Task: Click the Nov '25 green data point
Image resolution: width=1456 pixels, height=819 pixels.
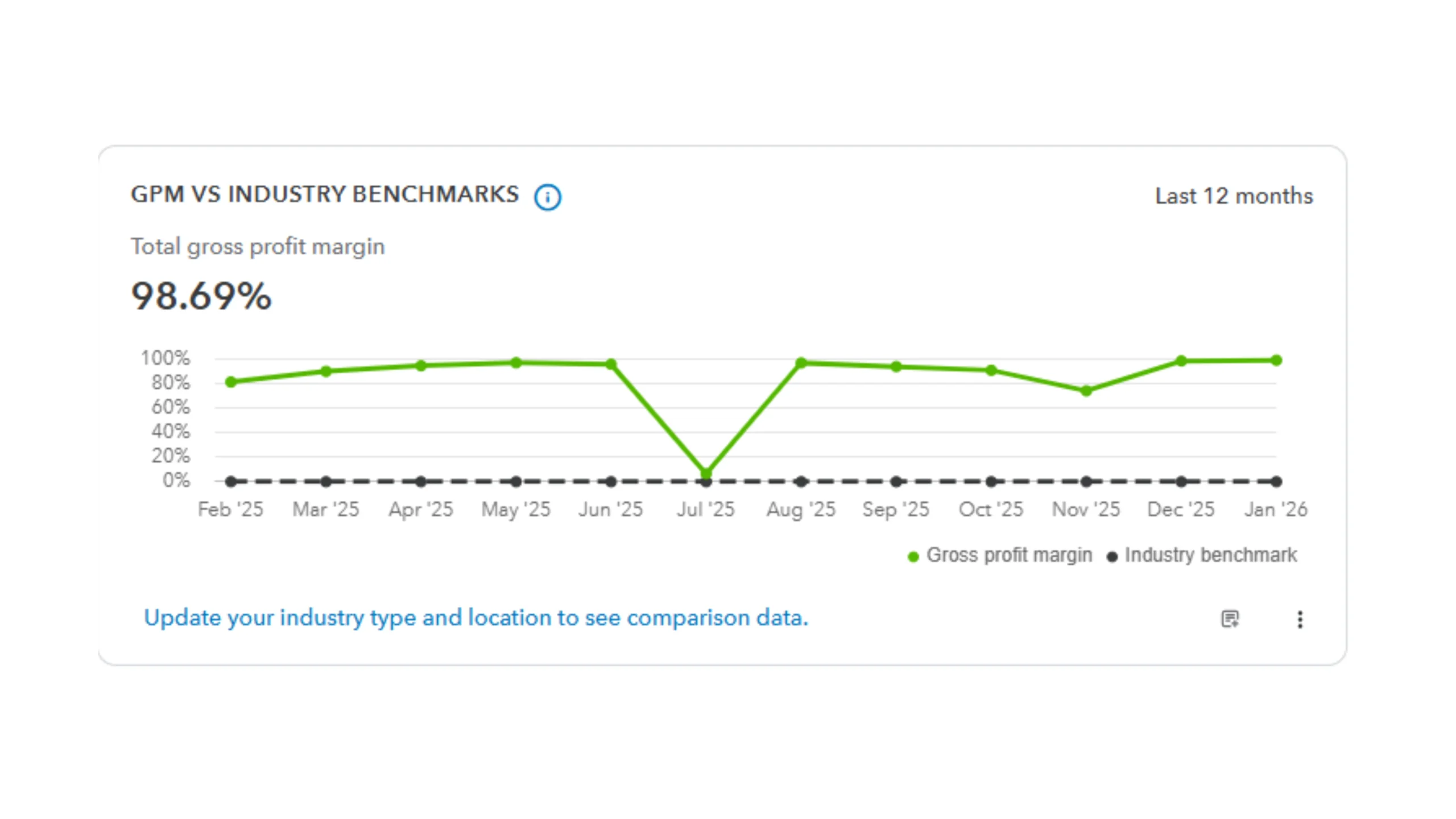Action: [x=1086, y=391]
